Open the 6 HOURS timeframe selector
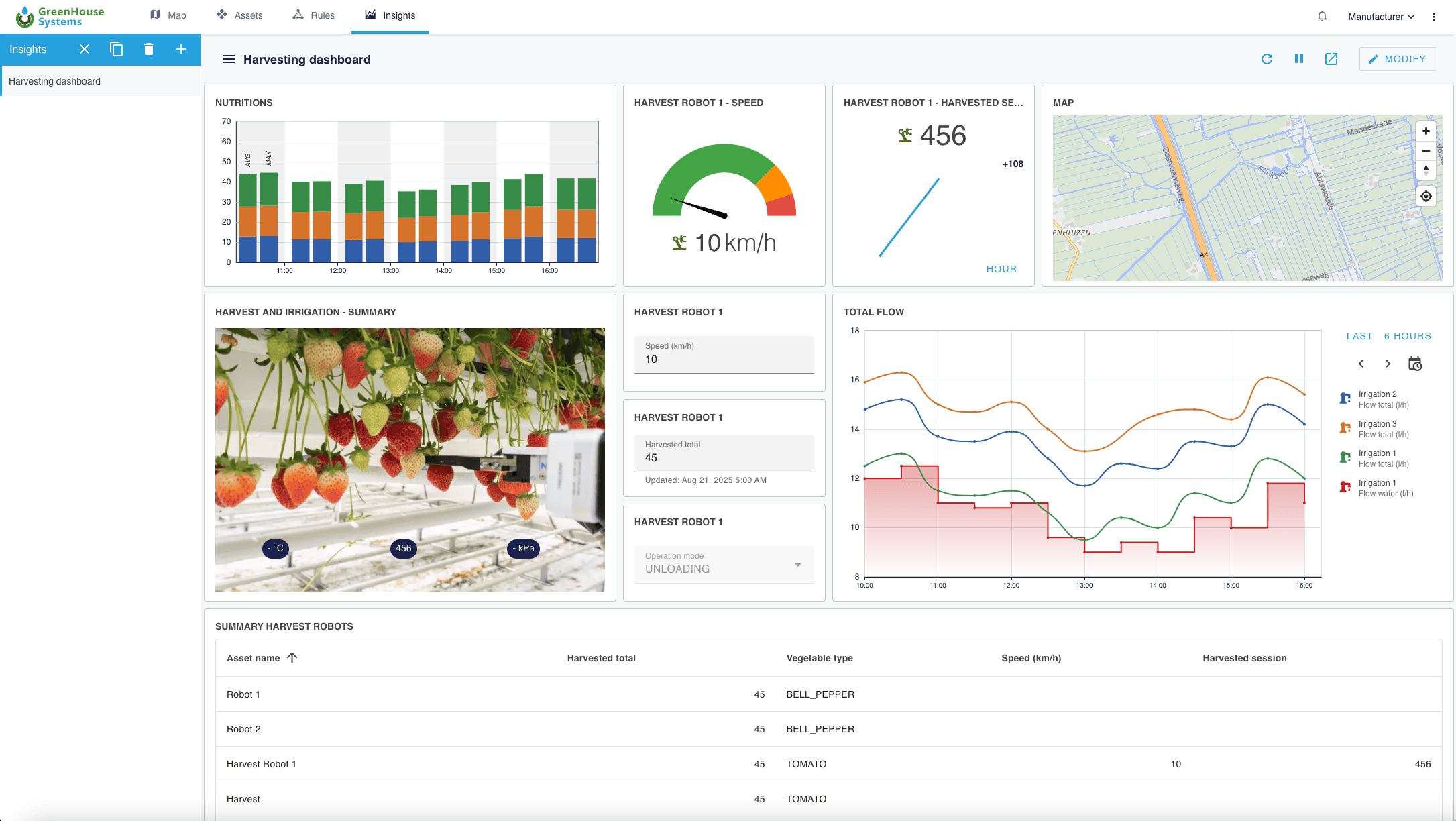This screenshot has height=821, width=1456. (x=1407, y=336)
